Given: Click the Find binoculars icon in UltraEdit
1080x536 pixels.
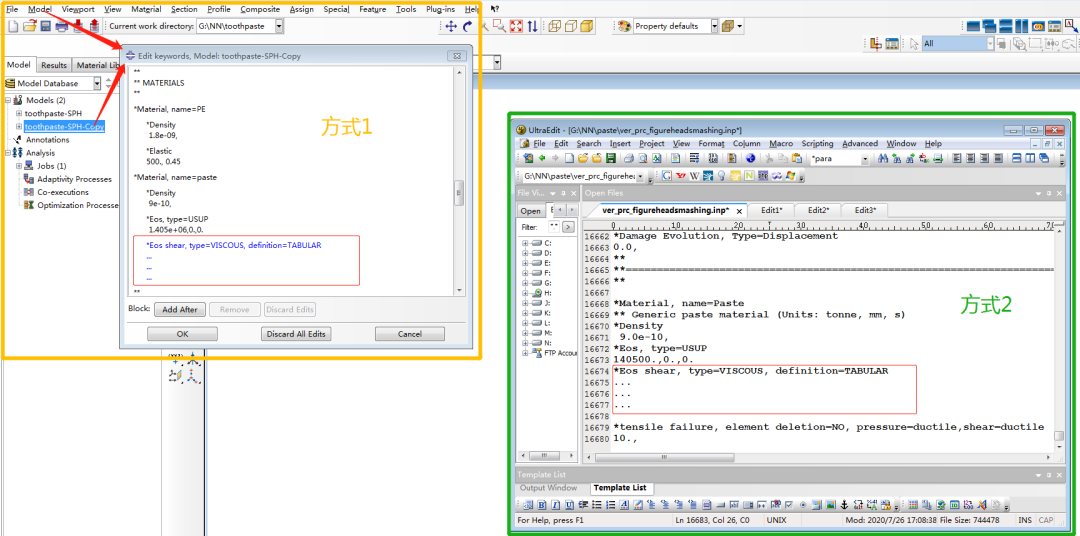Looking at the screenshot, I should 883,158.
